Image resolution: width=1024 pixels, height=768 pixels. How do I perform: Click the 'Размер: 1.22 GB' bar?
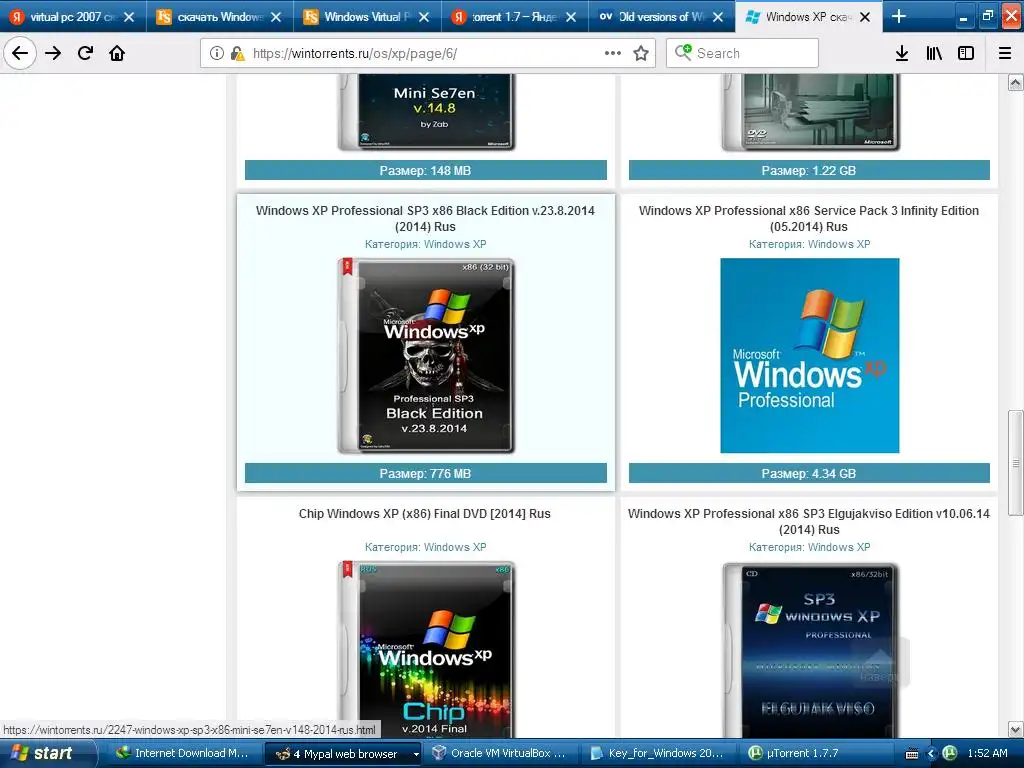(x=809, y=170)
